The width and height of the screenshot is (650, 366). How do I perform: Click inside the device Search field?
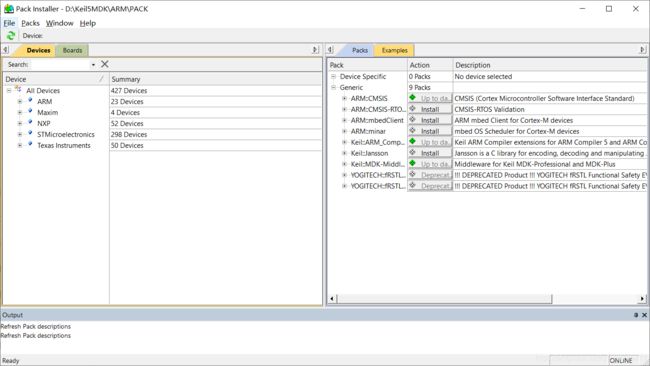click(61, 65)
